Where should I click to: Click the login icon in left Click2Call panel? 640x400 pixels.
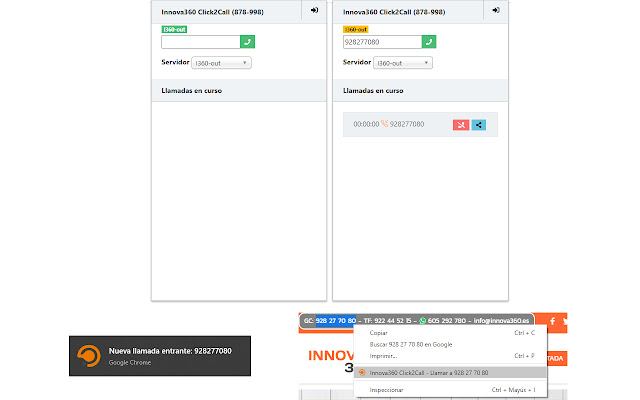pyautogui.click(x=314, y=10)
